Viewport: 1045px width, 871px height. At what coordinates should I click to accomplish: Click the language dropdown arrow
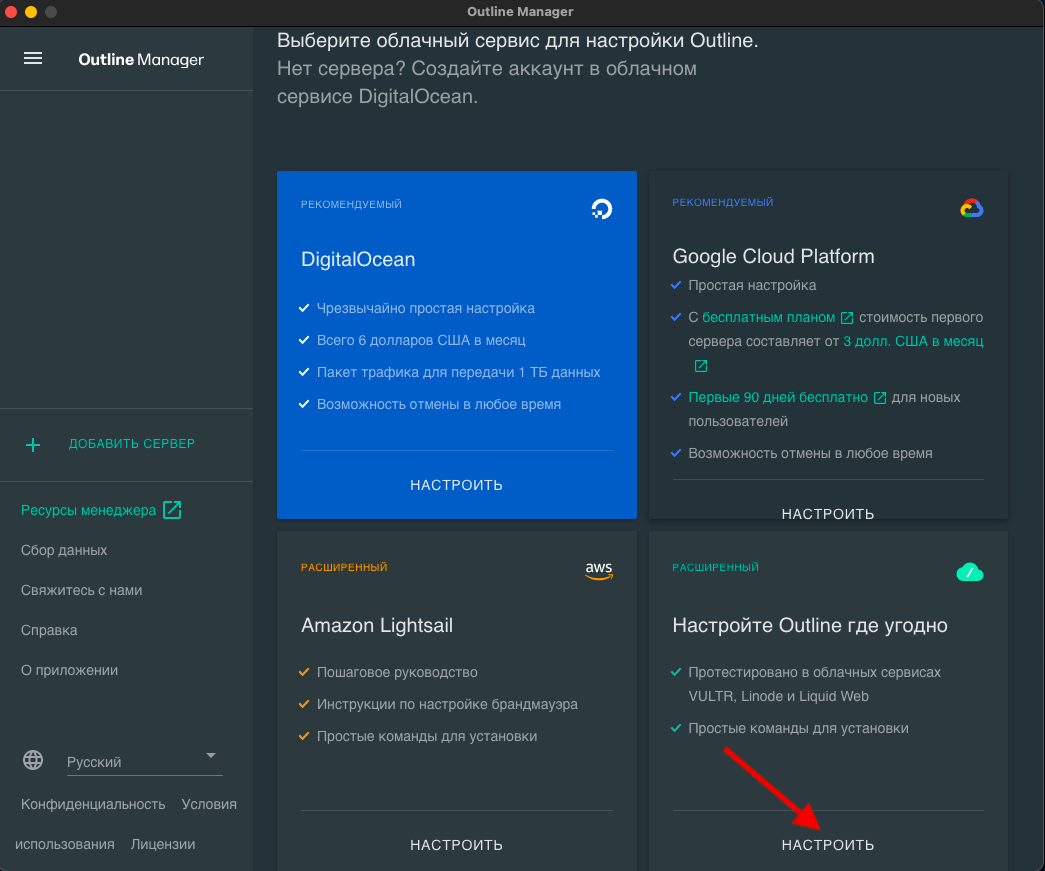point(211,755)
